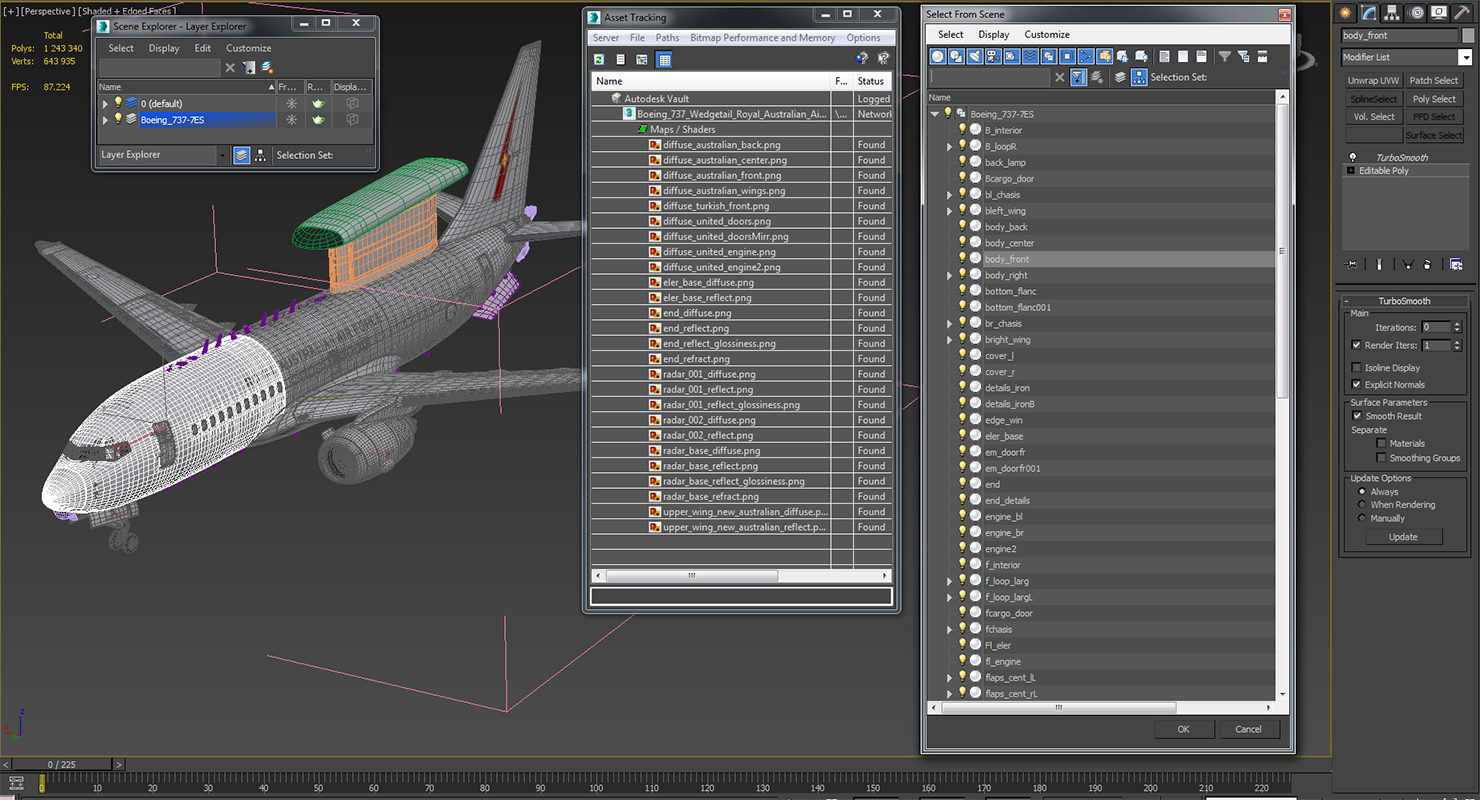Click the timeline slider showing 0 / 225
1480x800 pixels.
(x=64, y=764)
